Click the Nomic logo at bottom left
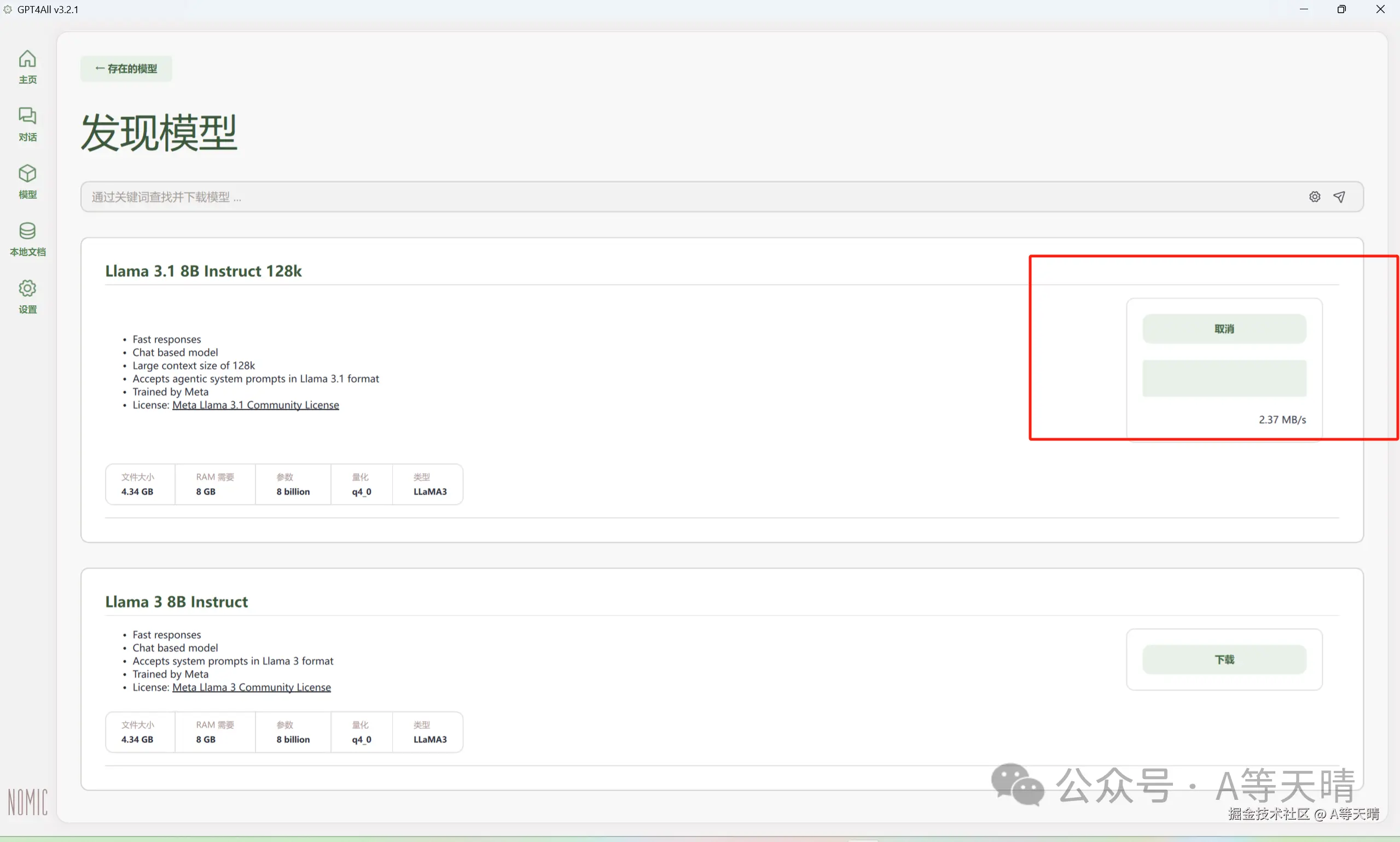 click(27, 802)
